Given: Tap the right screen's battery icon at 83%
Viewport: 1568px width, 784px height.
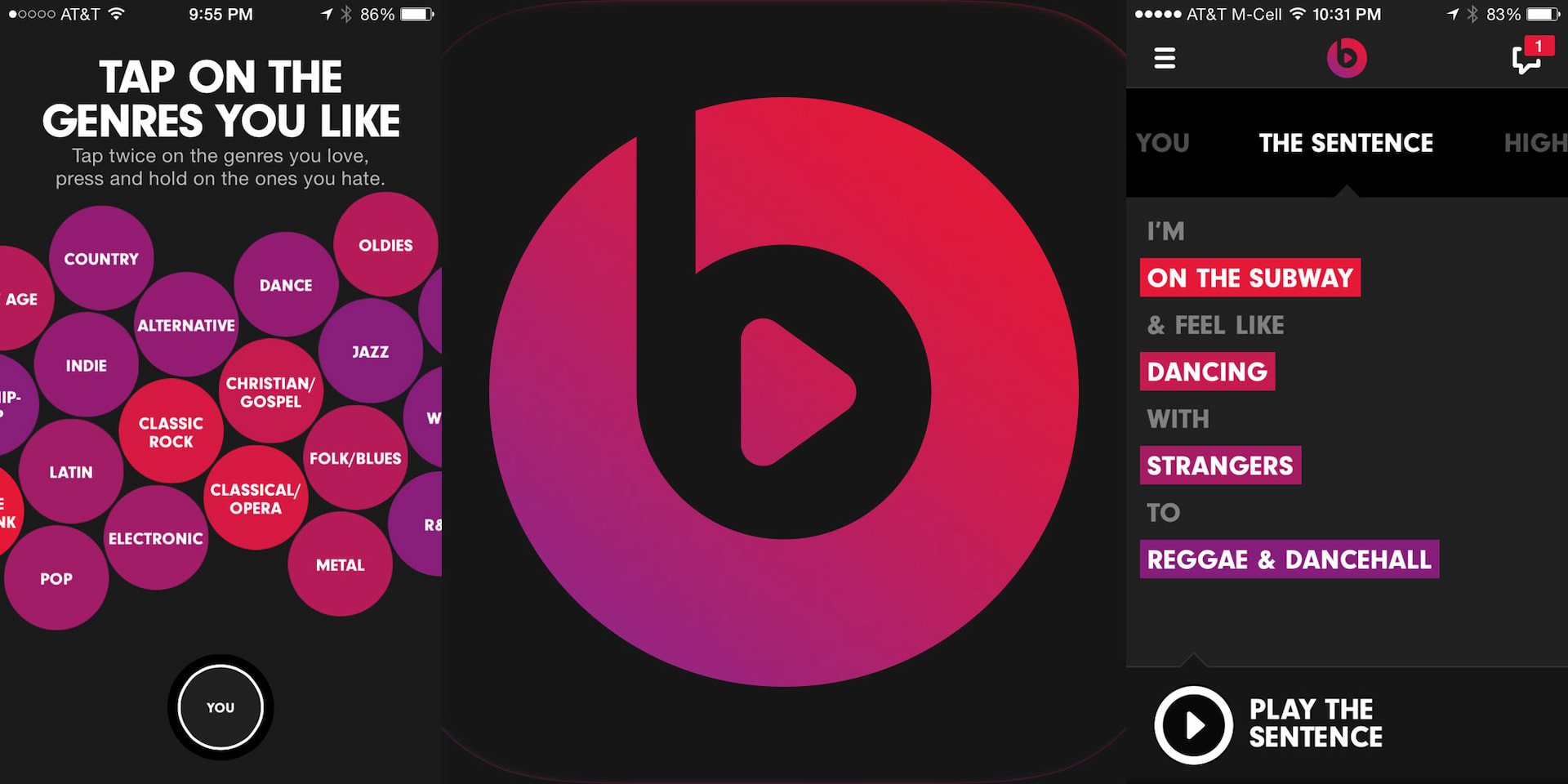Looking at the screenshot, I should 1543,14.
